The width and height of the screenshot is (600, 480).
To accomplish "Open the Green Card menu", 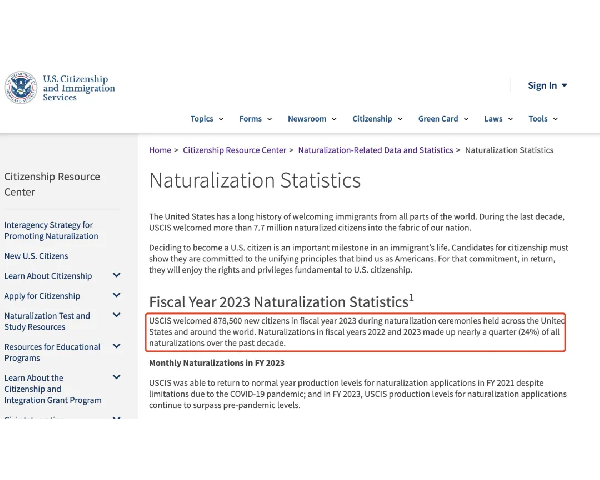I will coord(443,119).
